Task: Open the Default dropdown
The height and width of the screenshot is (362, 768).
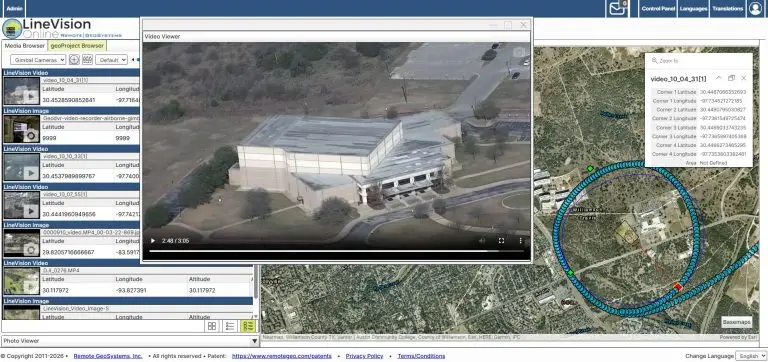Action: point(111,60)
